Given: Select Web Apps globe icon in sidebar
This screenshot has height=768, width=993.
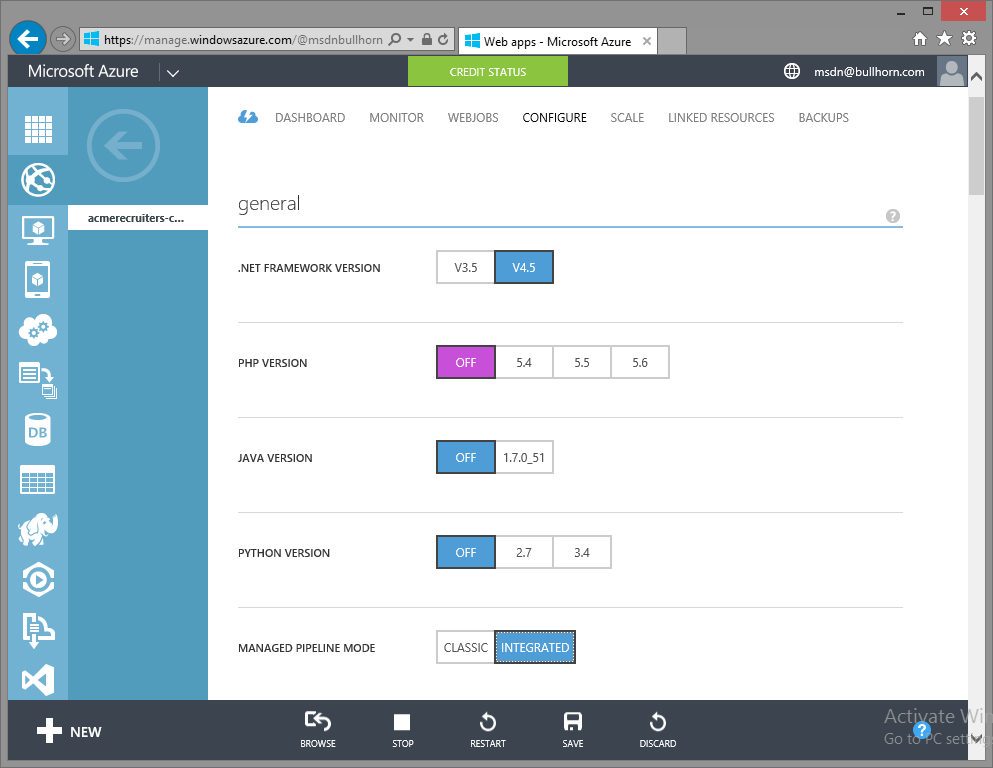Looking at the screenshot, I should [x=38, y=180].
